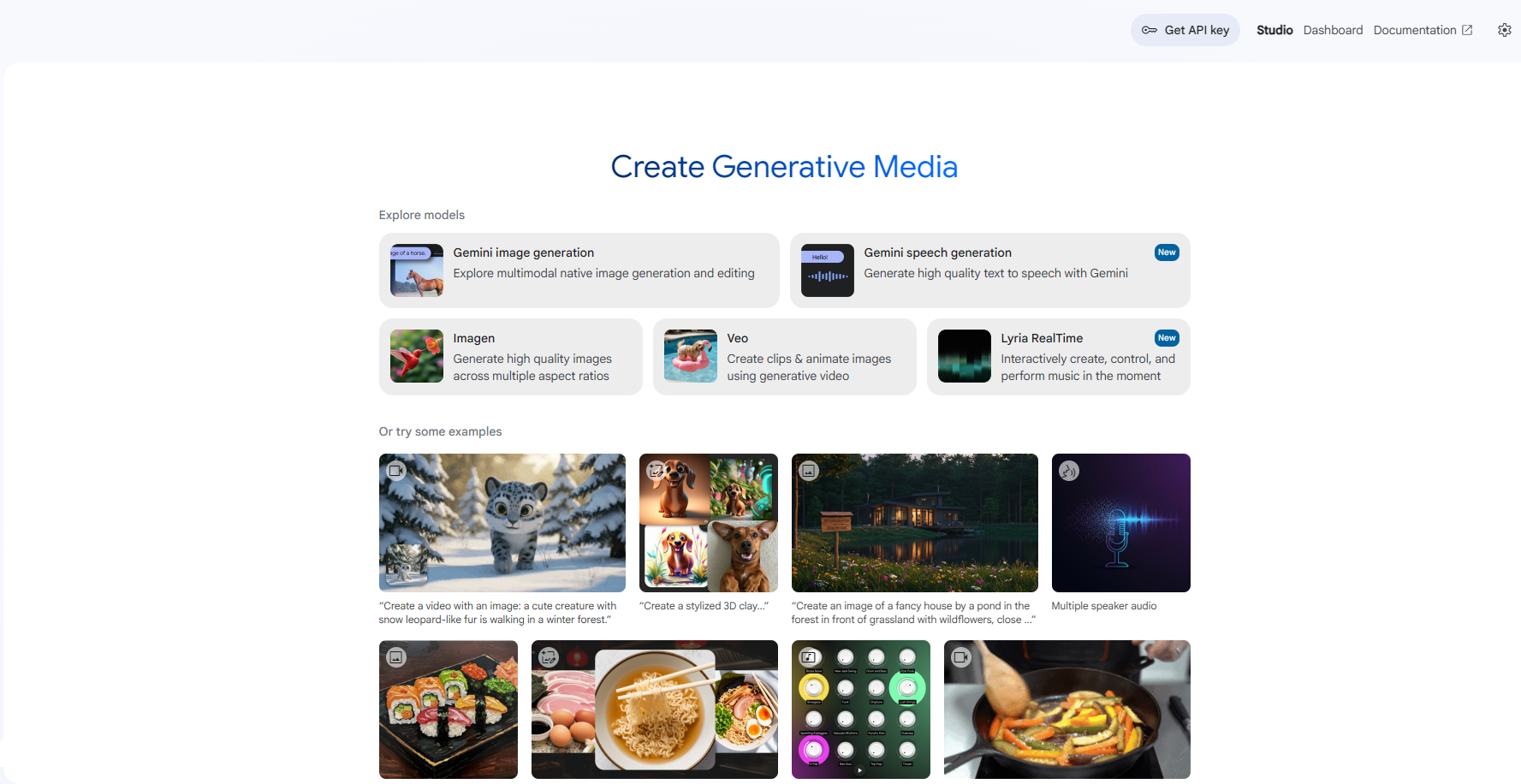The width and height of the screenshot is (1521, 784).
Task: Open settings gear icon
Action: (1504, 30)
